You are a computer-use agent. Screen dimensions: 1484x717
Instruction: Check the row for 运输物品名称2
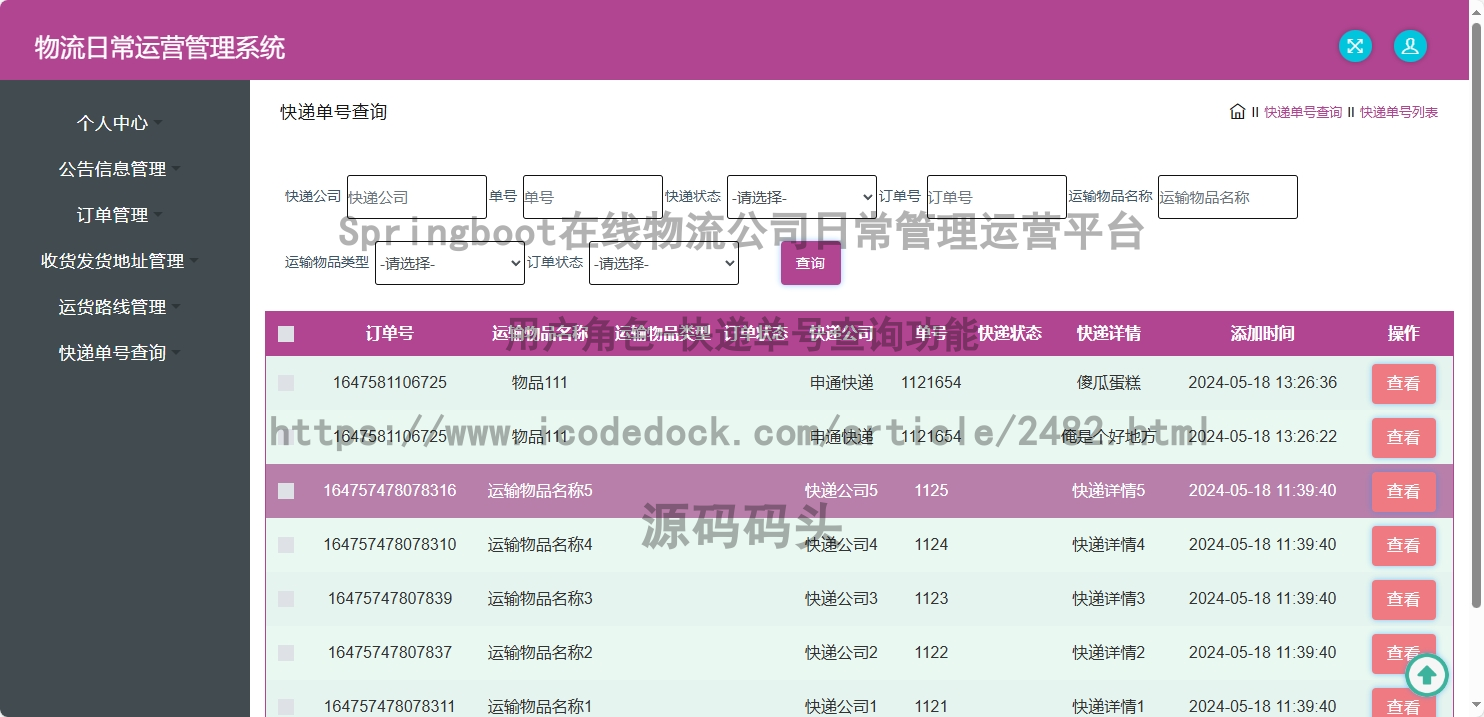[x=286, y=653]
